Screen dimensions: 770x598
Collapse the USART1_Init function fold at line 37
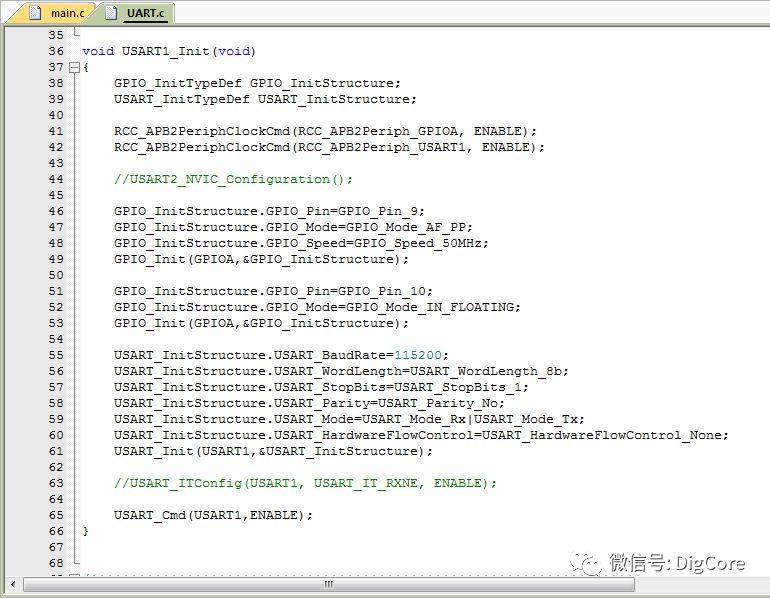(x=74, y=67)
